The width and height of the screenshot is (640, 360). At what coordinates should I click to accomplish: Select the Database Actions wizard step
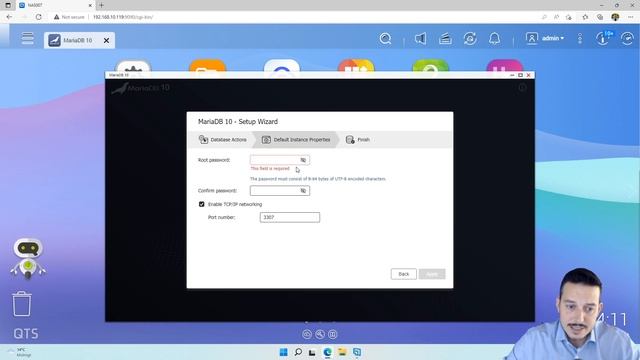point(222,140)
